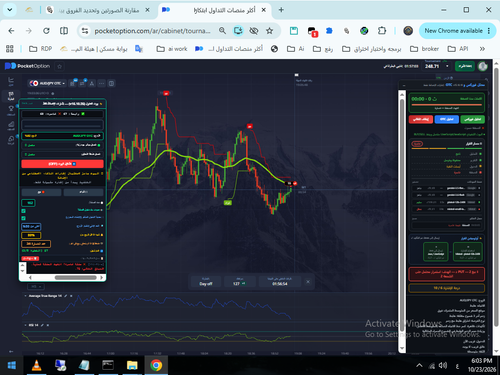Open the broker bookmarks folder
Viewport: 500px width, 375px height.
424,49
